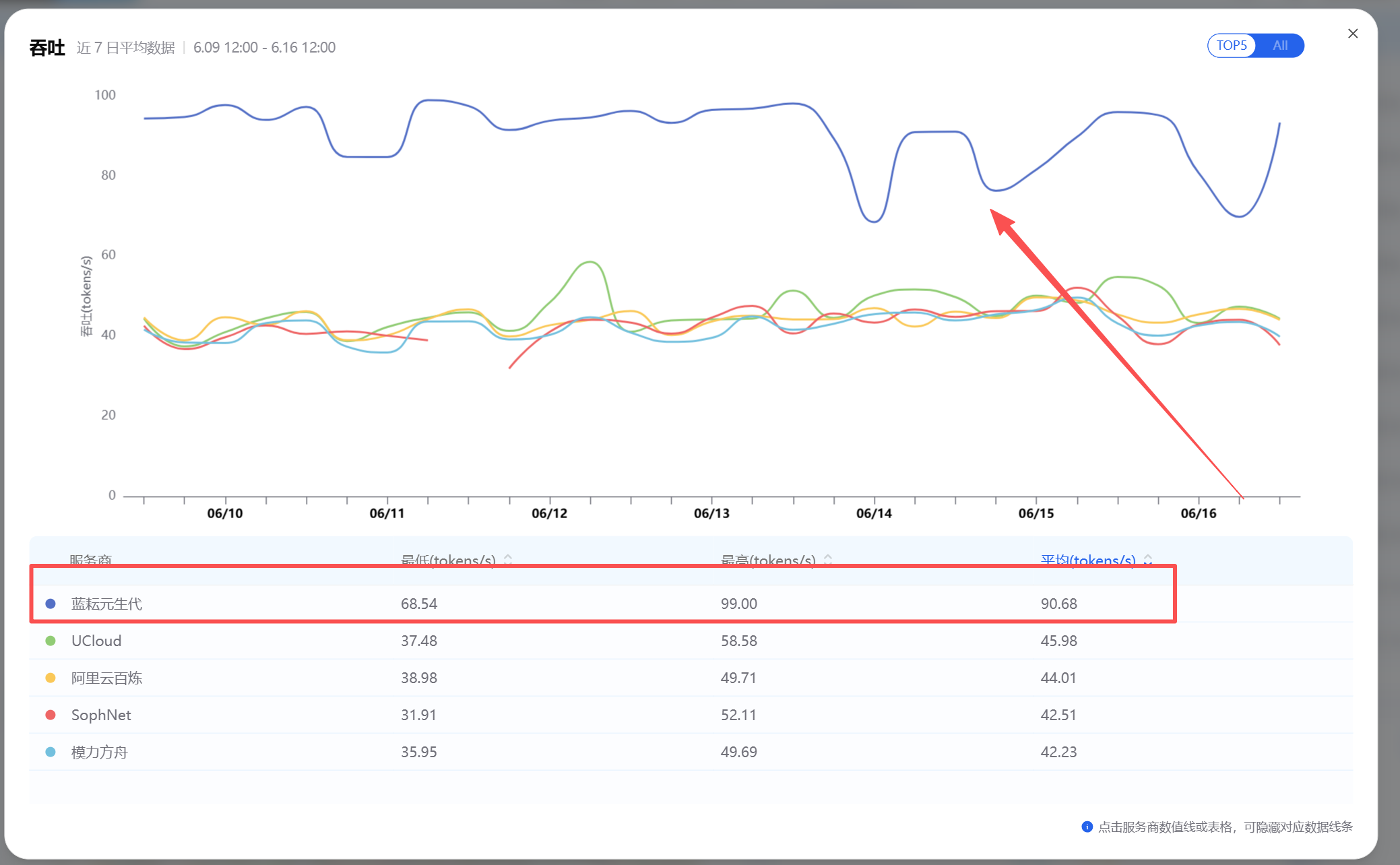
Task: Click the 90.68 average value
Action: [1059, 604]
